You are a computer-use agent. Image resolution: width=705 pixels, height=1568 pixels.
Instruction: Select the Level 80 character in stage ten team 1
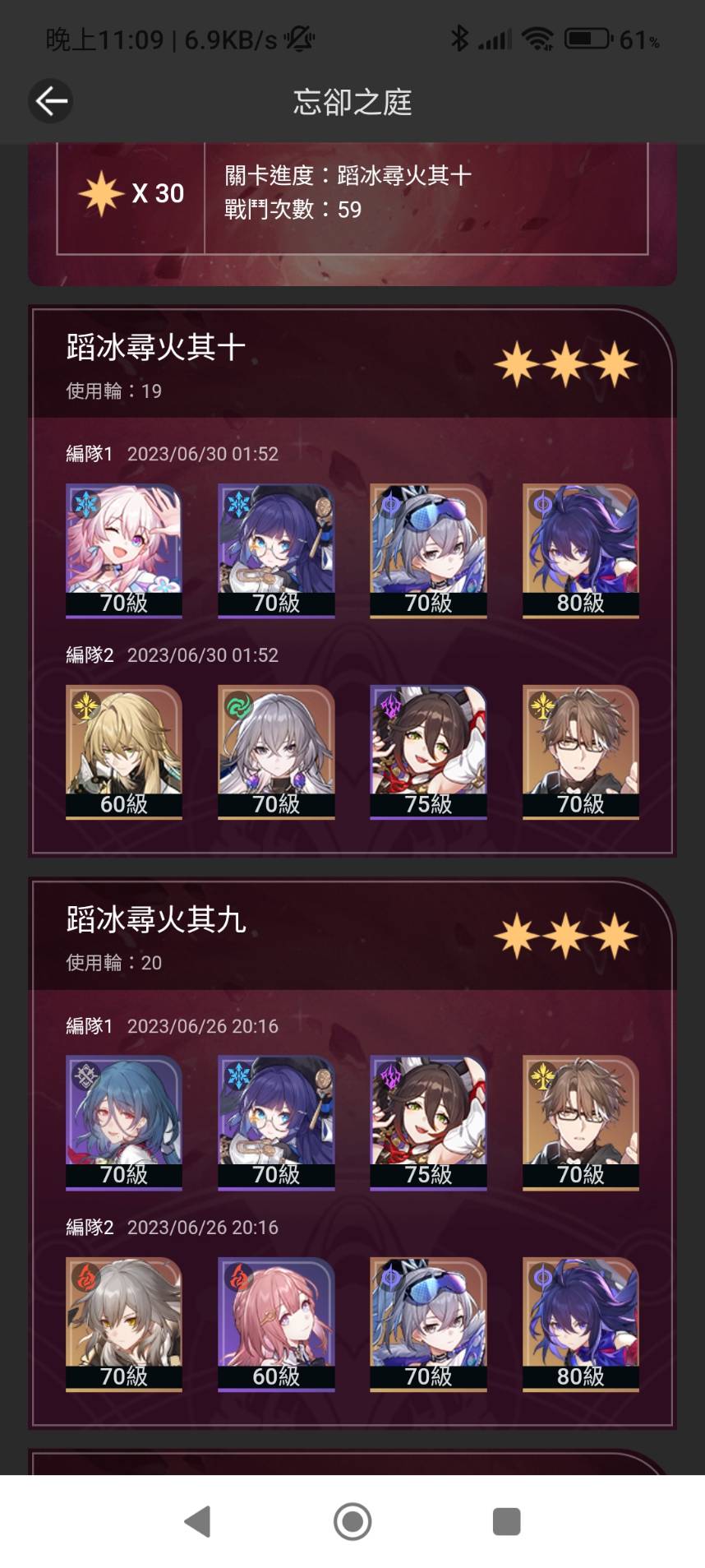[581, 550]
